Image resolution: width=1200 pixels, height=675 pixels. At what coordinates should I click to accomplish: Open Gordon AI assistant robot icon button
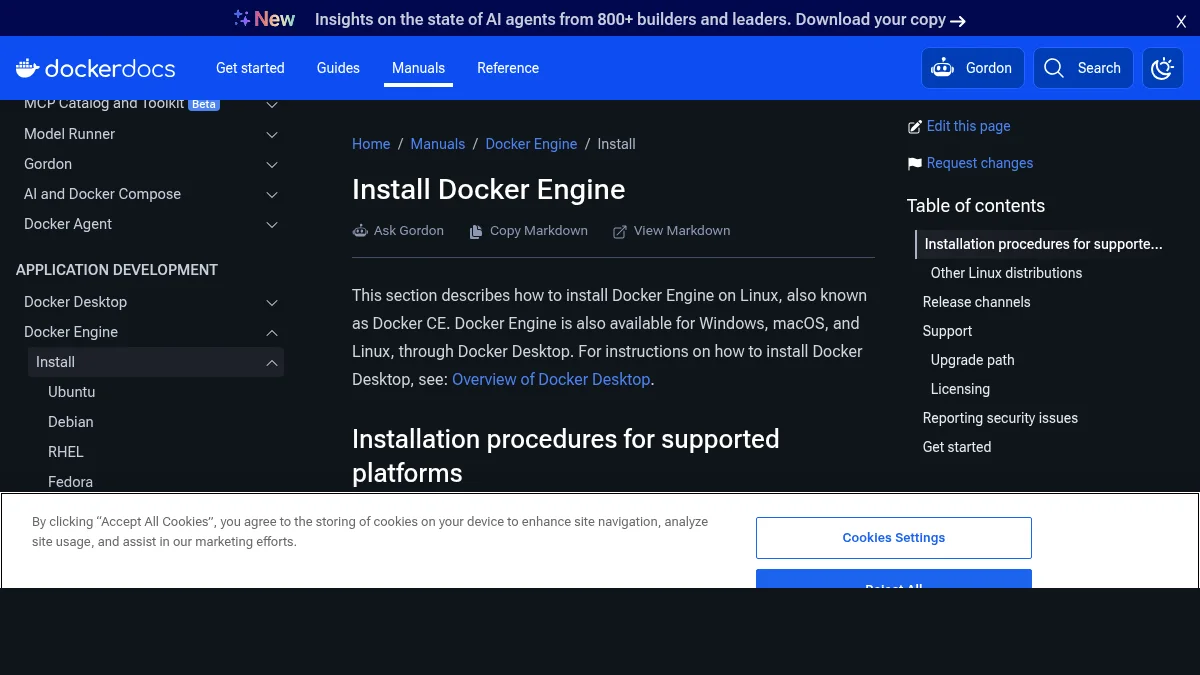click(x=942, y=68)
